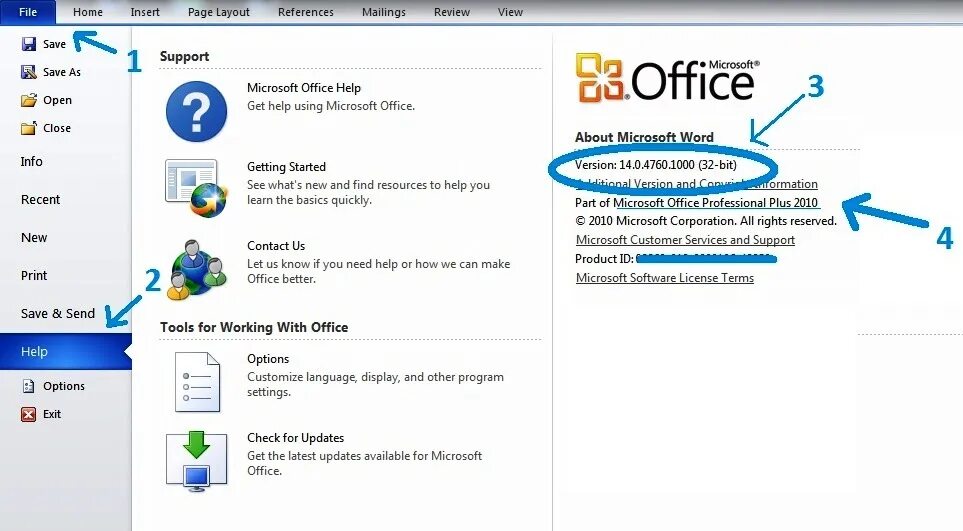The image size is (963, 531).
Task: Open Microsoft Software License Terms link
Action: (x=665, y=278)
